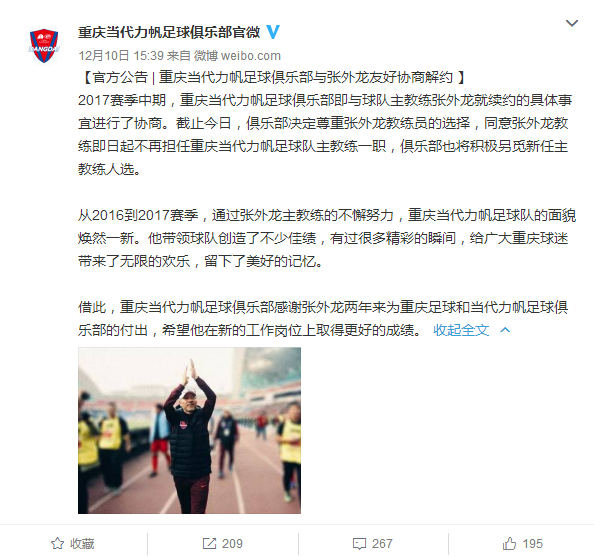Click the 微博 weibo.com source link
594x557 pixels.
237,56
